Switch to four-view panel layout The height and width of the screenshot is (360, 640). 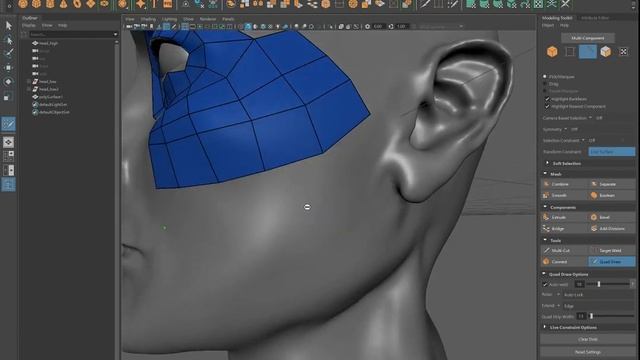click(x=9, y=156)
